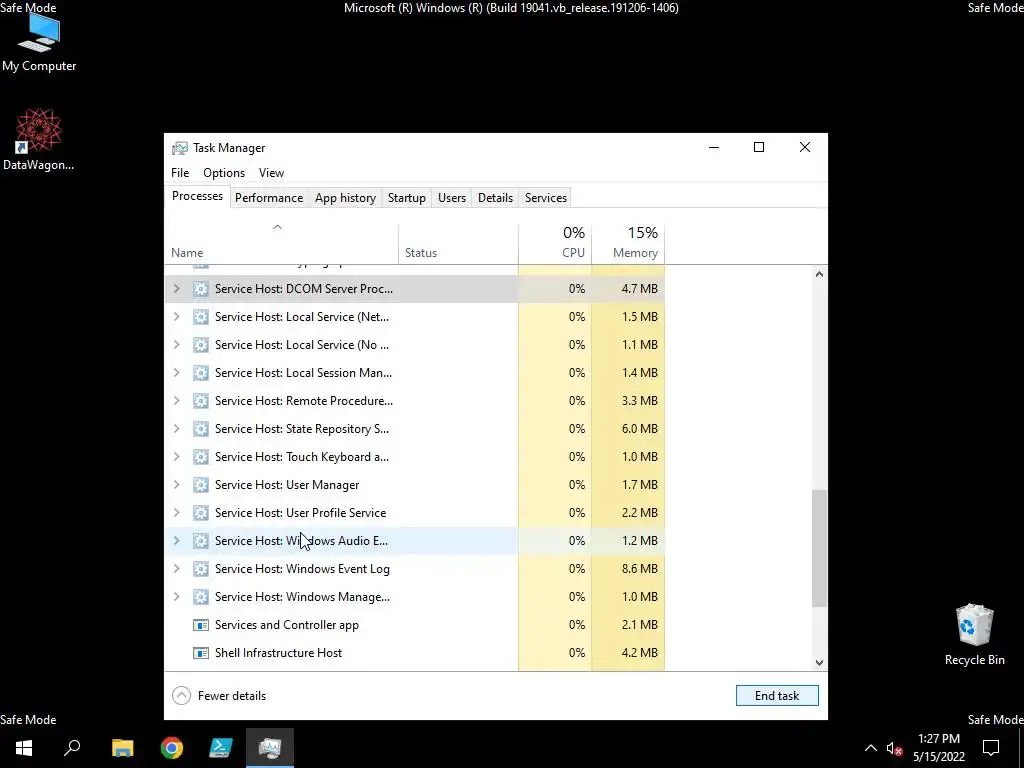
Task: Click the 8.6 MB memory value
Action: click(x=639, y=569)
